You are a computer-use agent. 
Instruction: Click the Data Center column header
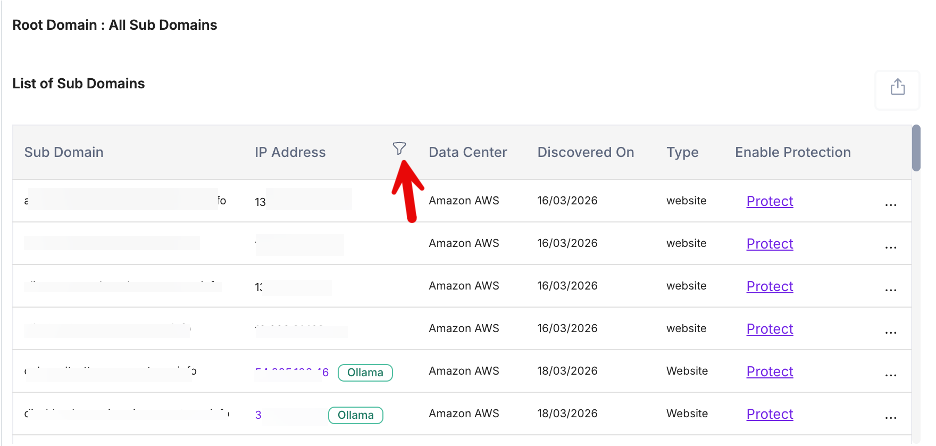pyautogui.click(x=467, y=153)
